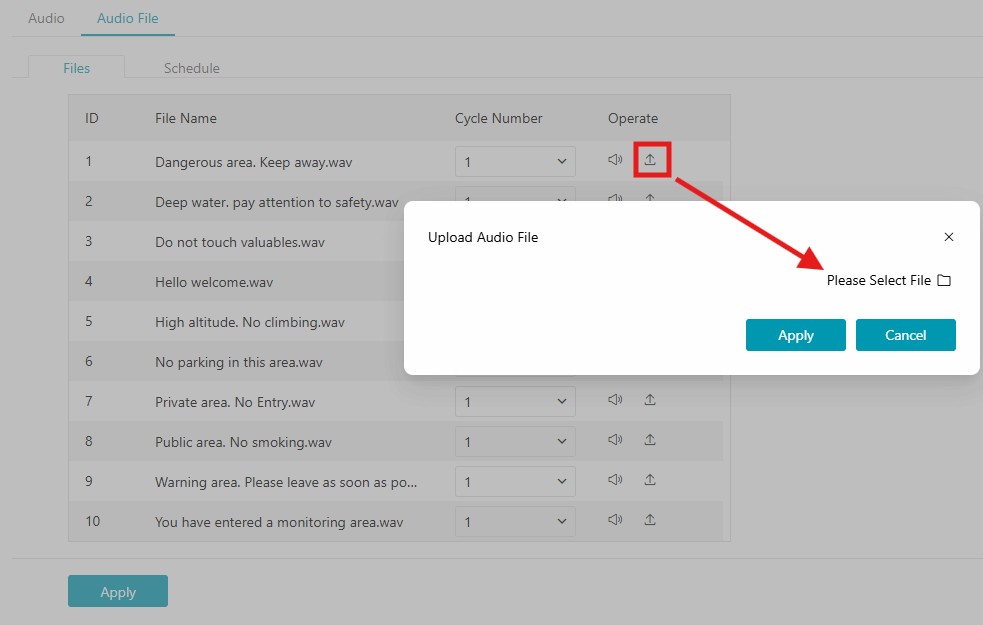The image size is (983, 625).
Task: Open Cycle Number dropdown for Warning area row
Action: click(x=515, y=481)
